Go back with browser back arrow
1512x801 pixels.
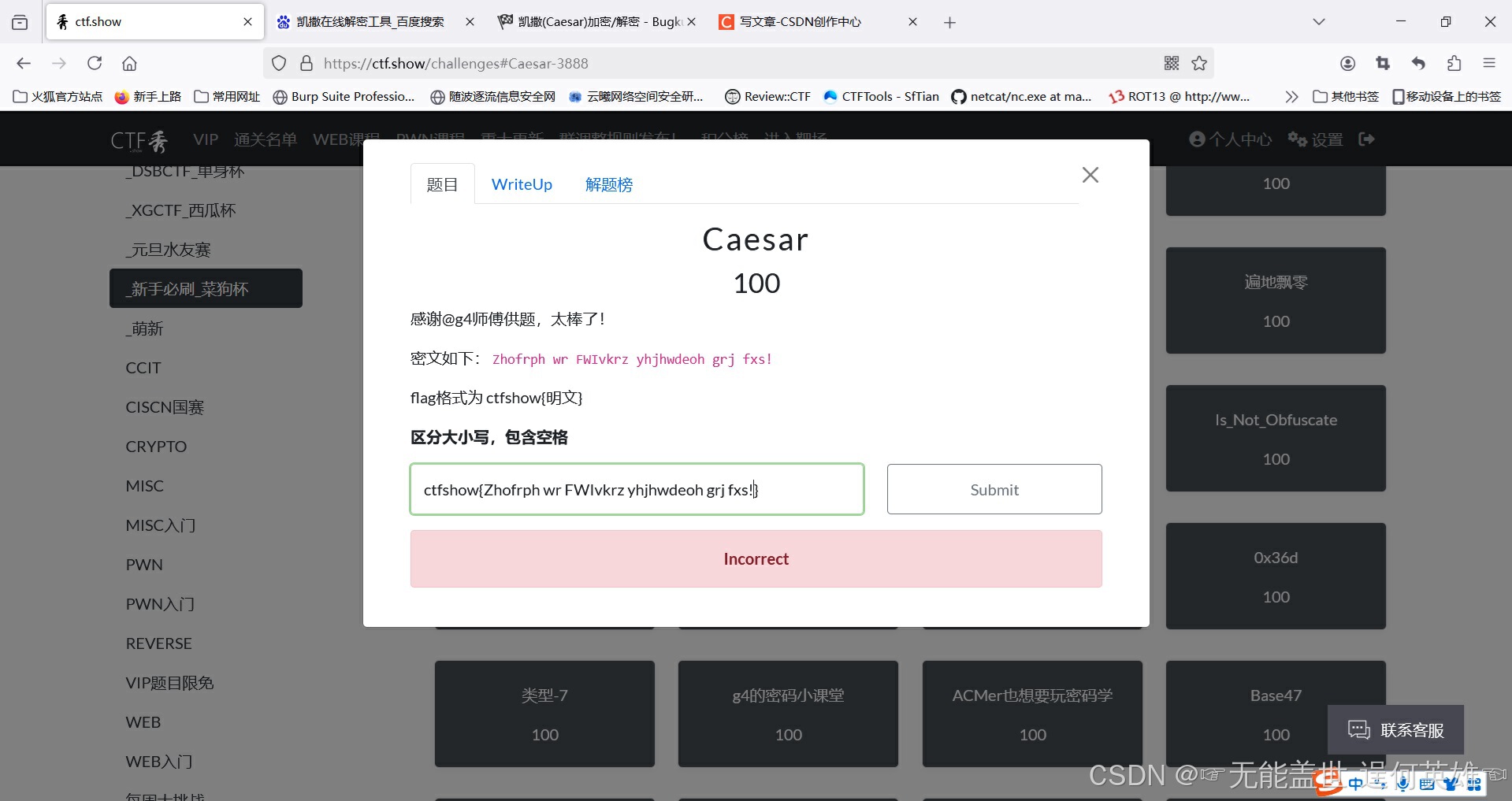click(x=24, y=63)
